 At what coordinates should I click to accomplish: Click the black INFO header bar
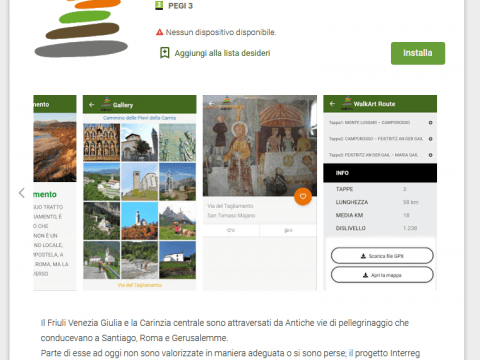[380, 173]
